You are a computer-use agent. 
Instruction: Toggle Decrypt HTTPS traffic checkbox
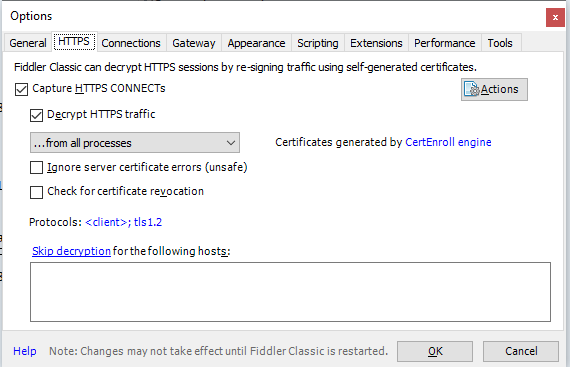coord(36,115)
